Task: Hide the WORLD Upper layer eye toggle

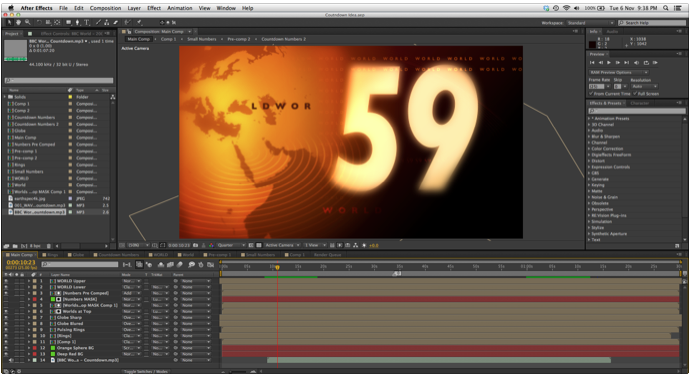Action: pyautogui.click(x=6, y=281)
